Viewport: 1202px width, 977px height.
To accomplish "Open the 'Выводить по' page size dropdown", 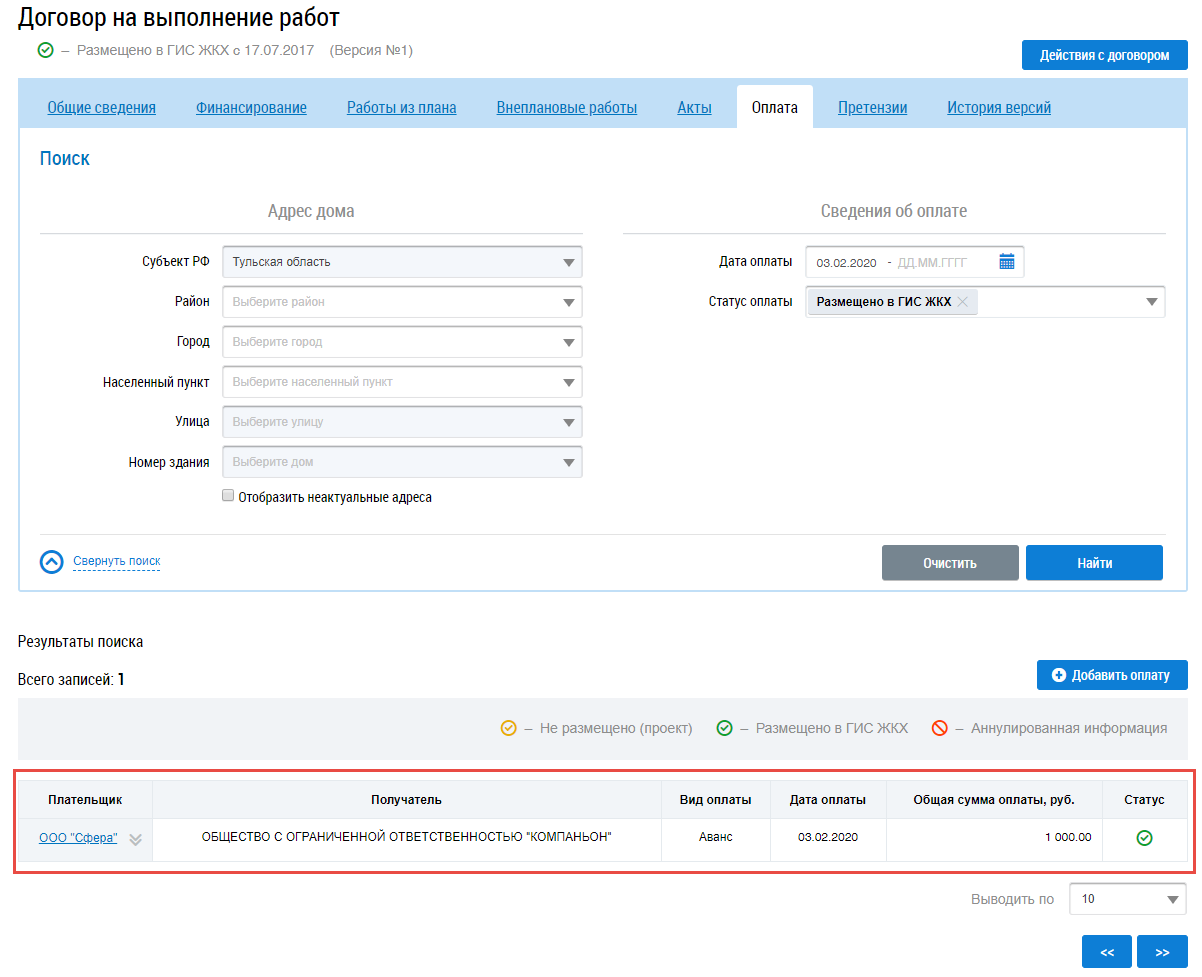I will click(1127, 899).
